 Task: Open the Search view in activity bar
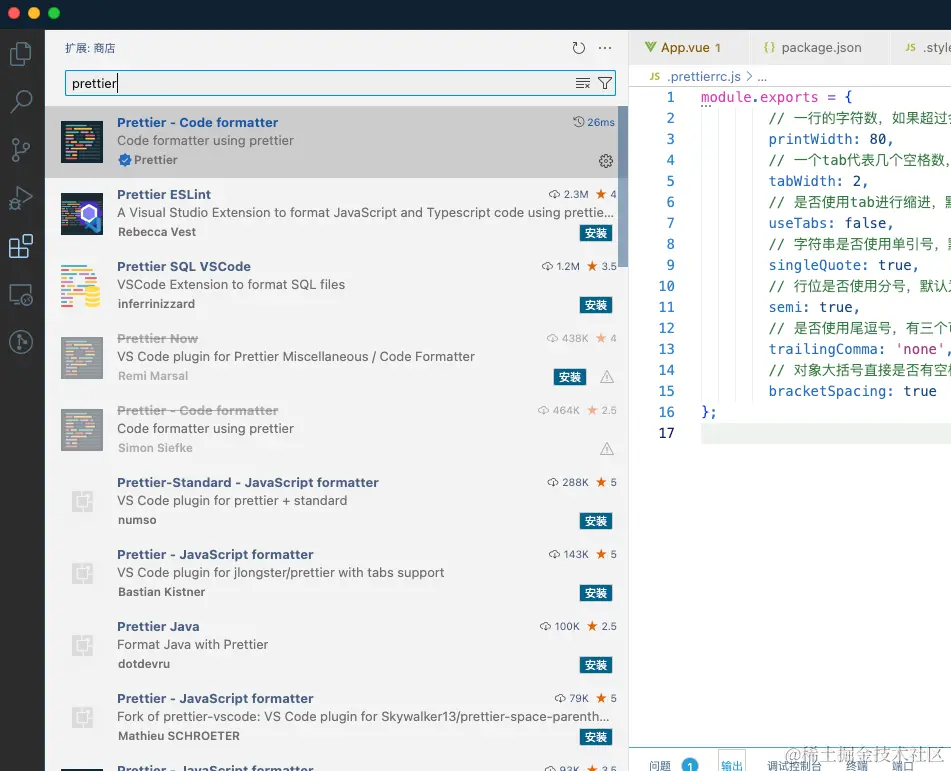pyautogui.click(x=21, y=101)
